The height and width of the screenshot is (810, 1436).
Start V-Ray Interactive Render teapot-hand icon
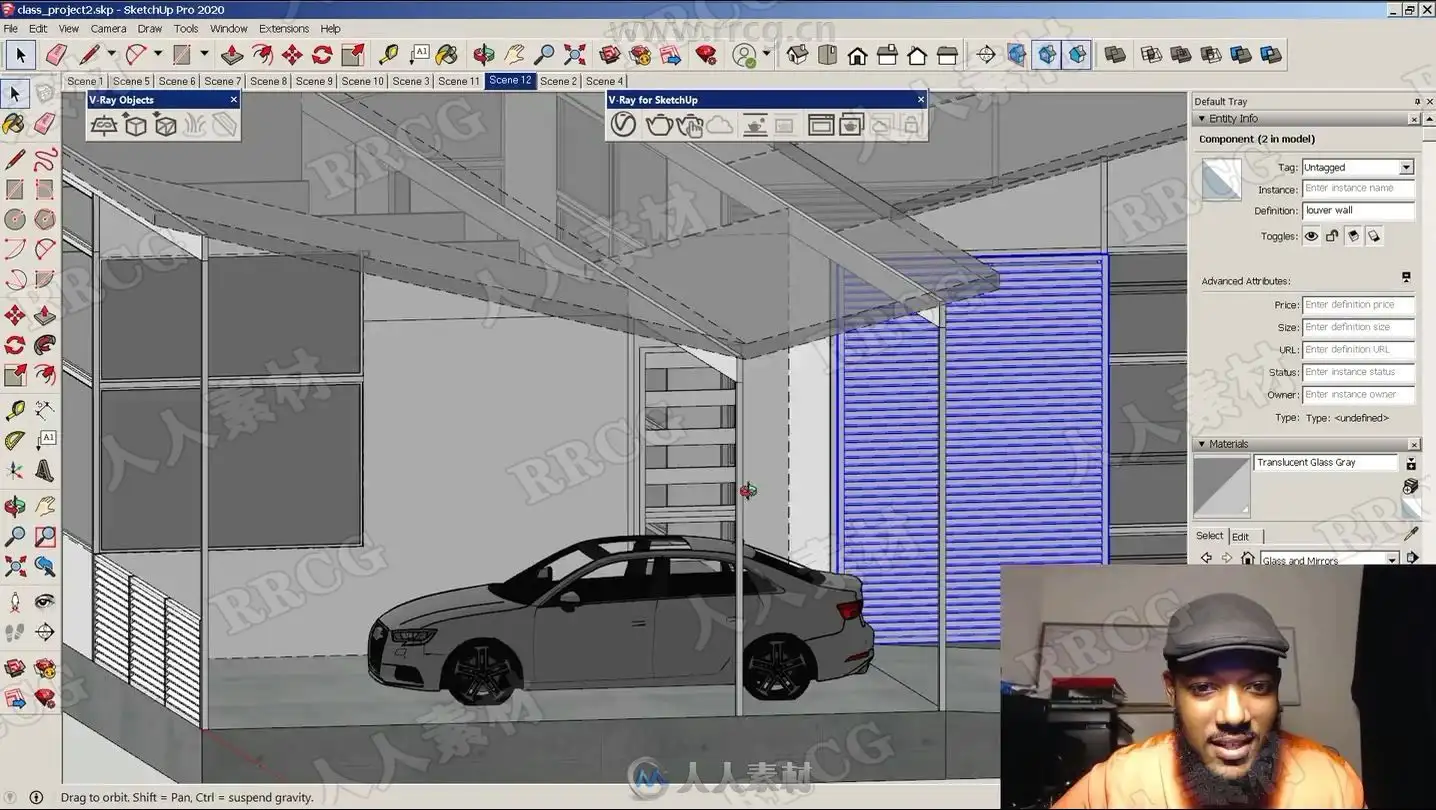click(x=689, y=125)
